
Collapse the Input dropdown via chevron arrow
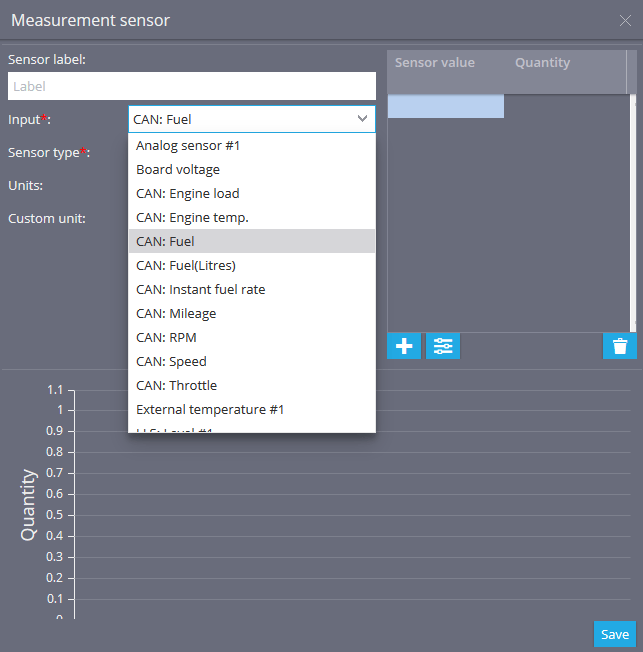[x=362, y=119]
